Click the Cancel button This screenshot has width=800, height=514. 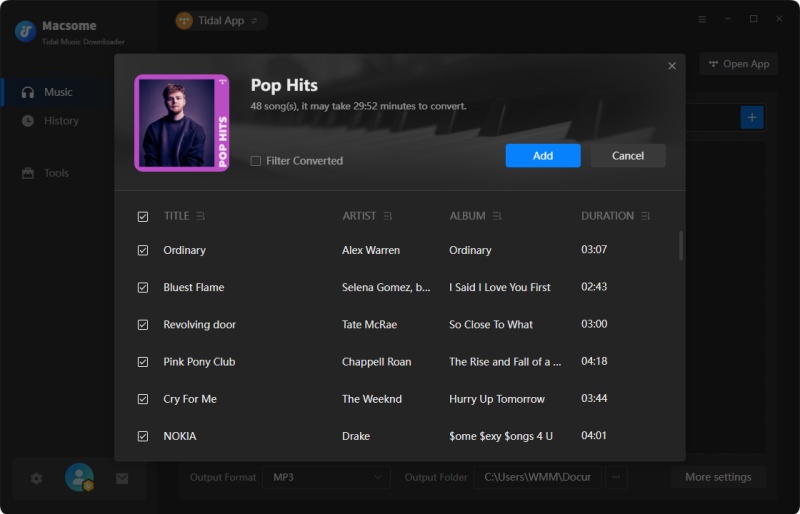628,156
